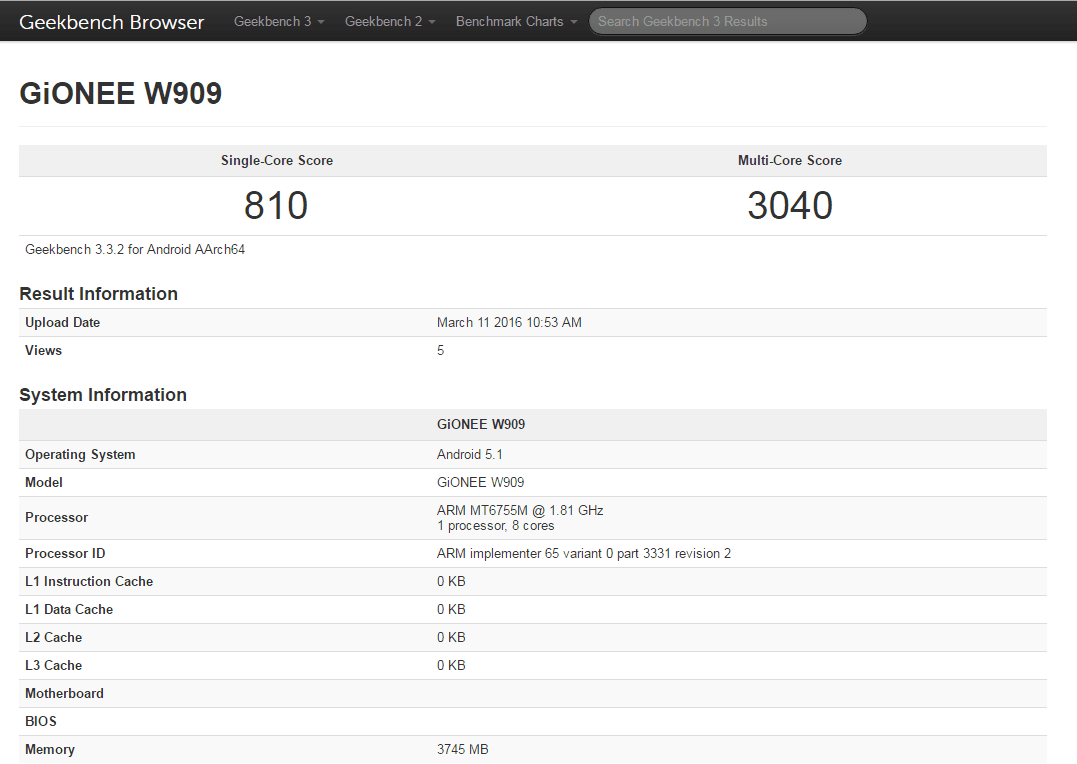The height and width of the screenshot is (764, 1077).
Task: Select the L1 Instruction Cache label
Action: pyautogui.click(x=89, y=581)
